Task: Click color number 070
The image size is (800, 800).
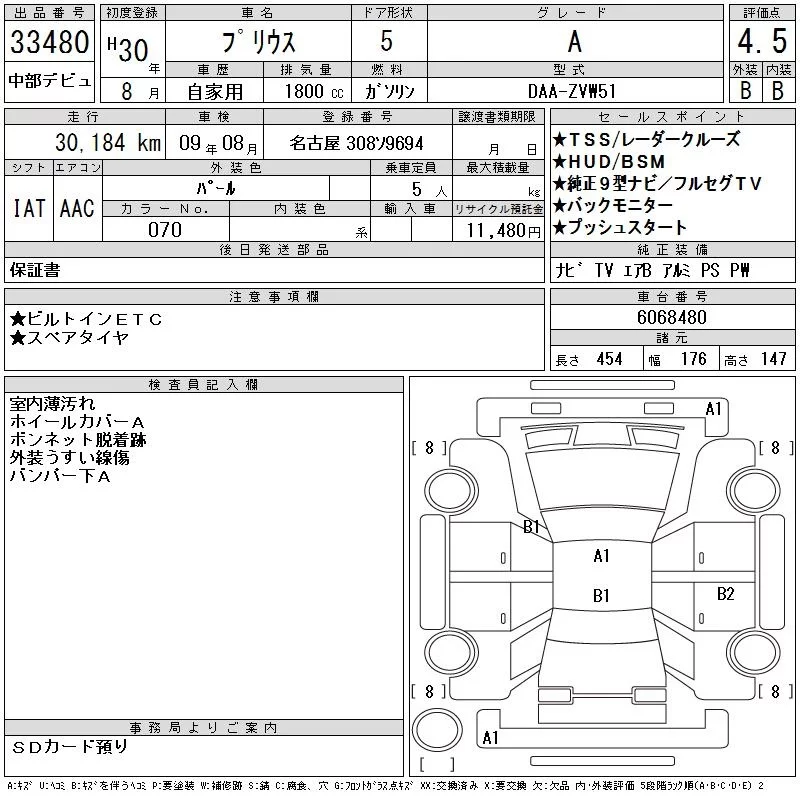Action: coord(165,230)
